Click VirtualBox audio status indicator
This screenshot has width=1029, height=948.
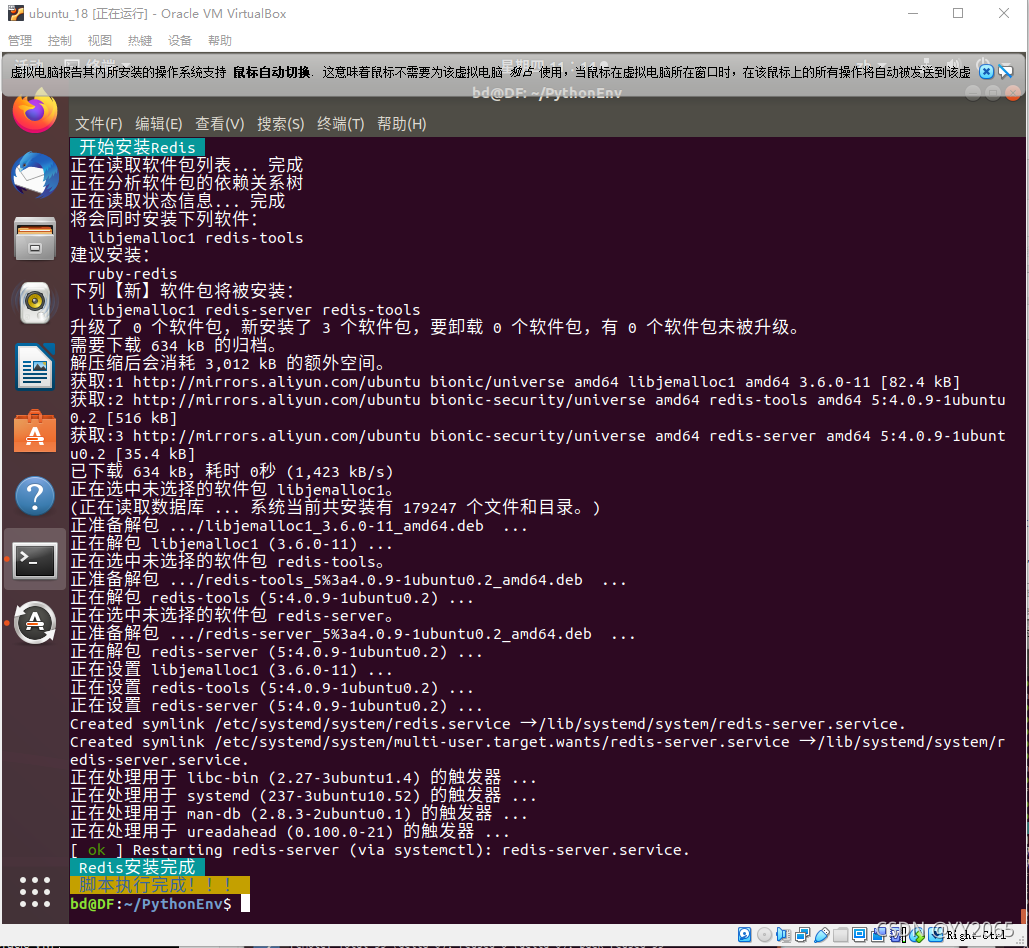pyautogui.click(x=784, y=935)
